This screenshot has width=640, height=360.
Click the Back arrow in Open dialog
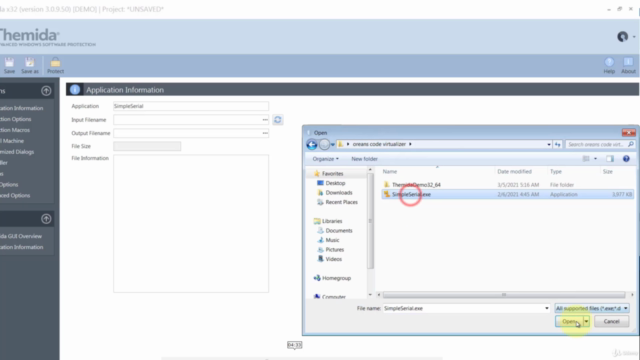coord(312,144)
